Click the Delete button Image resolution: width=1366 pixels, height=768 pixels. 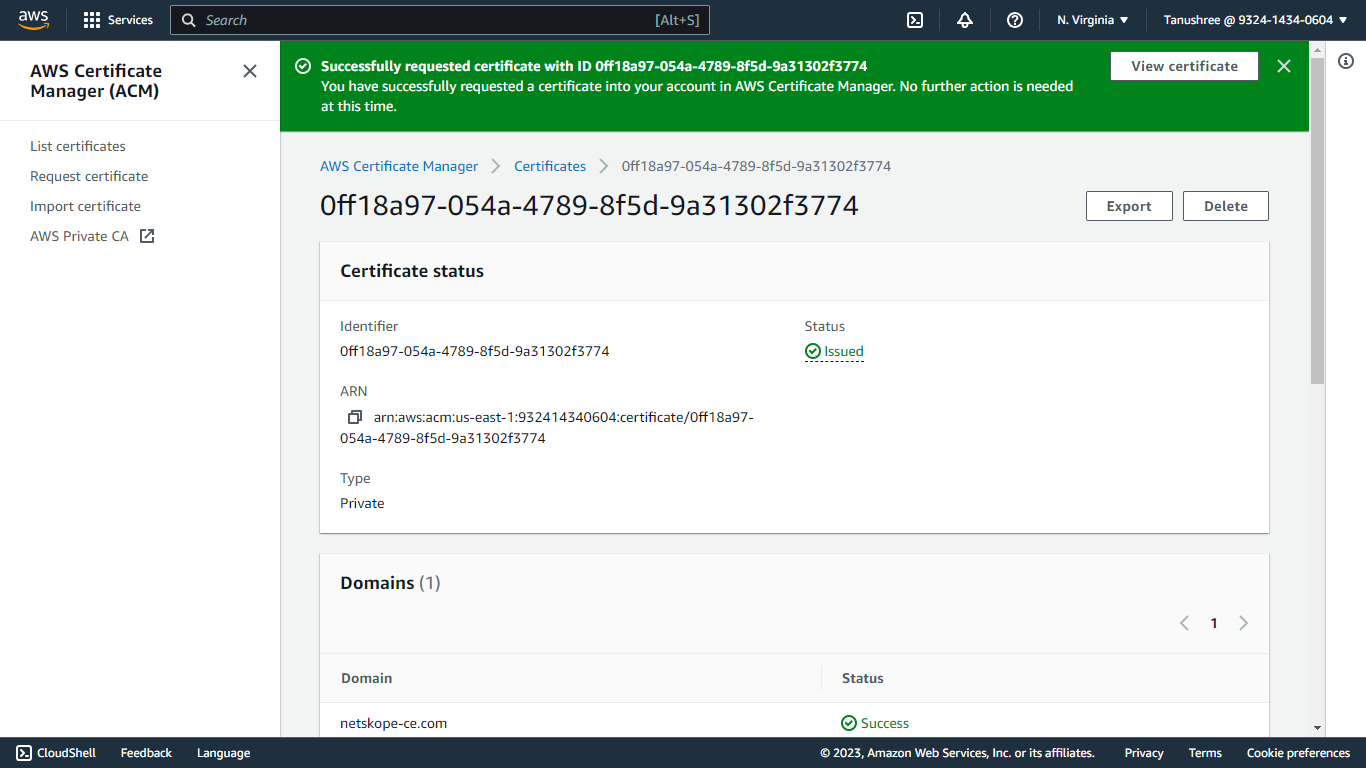point(1226,206)
